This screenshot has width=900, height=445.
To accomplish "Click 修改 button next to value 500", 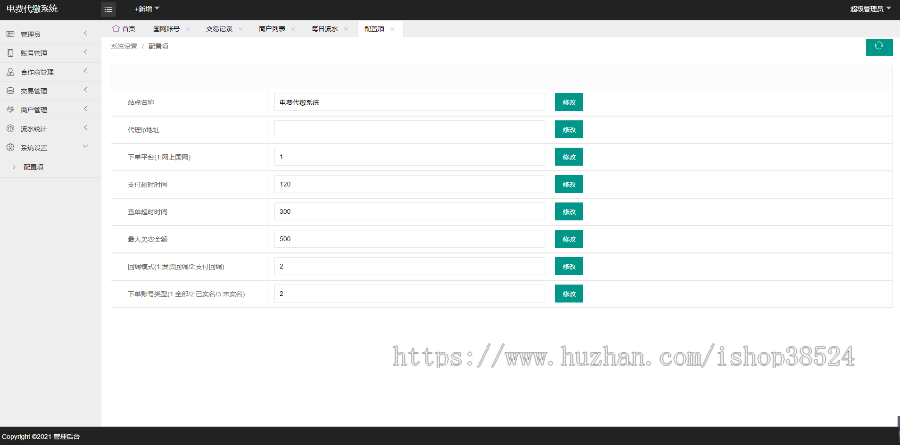I will tap(568, 239).
